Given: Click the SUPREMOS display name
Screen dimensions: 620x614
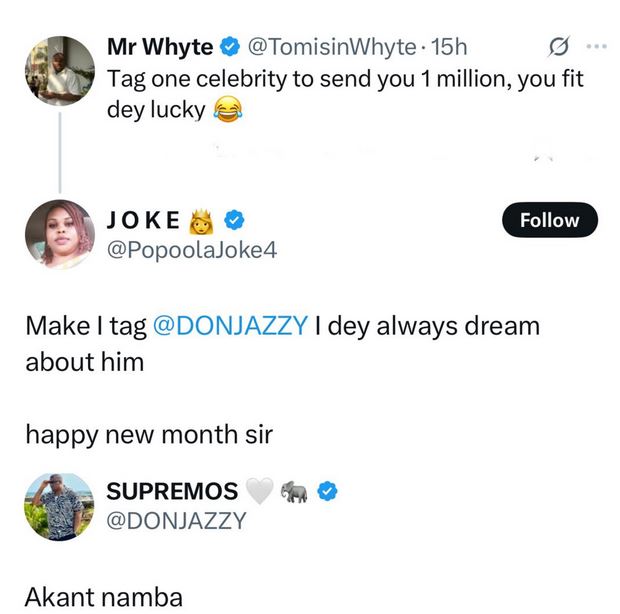Looking at the screenshot, I should (172, 490).
